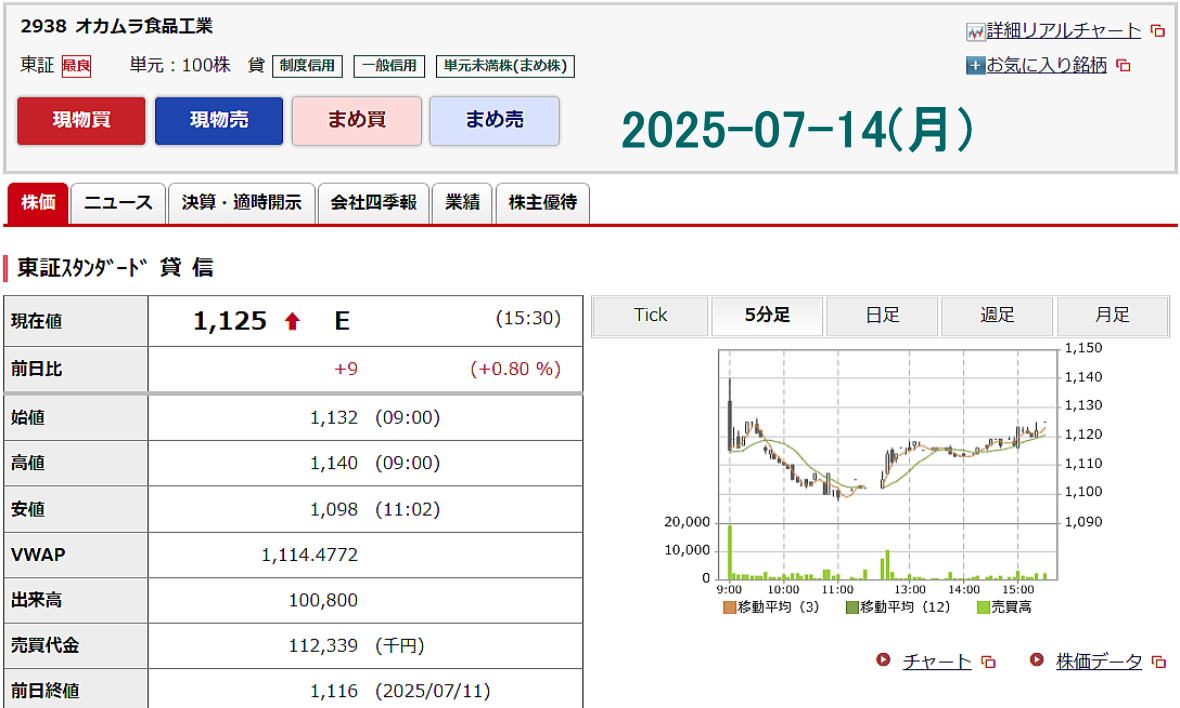The image size is (1180, 708).
Task: Click the current price 1,125
Action: 230,321
